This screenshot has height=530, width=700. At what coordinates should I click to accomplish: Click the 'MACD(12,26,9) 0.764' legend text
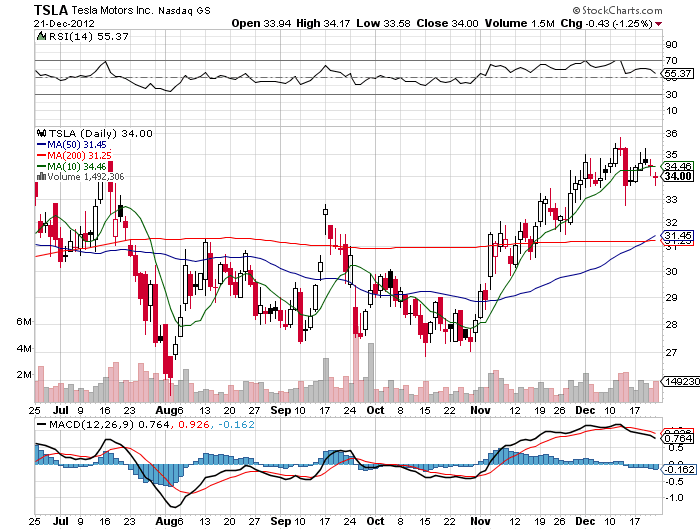tap(109, 424)
